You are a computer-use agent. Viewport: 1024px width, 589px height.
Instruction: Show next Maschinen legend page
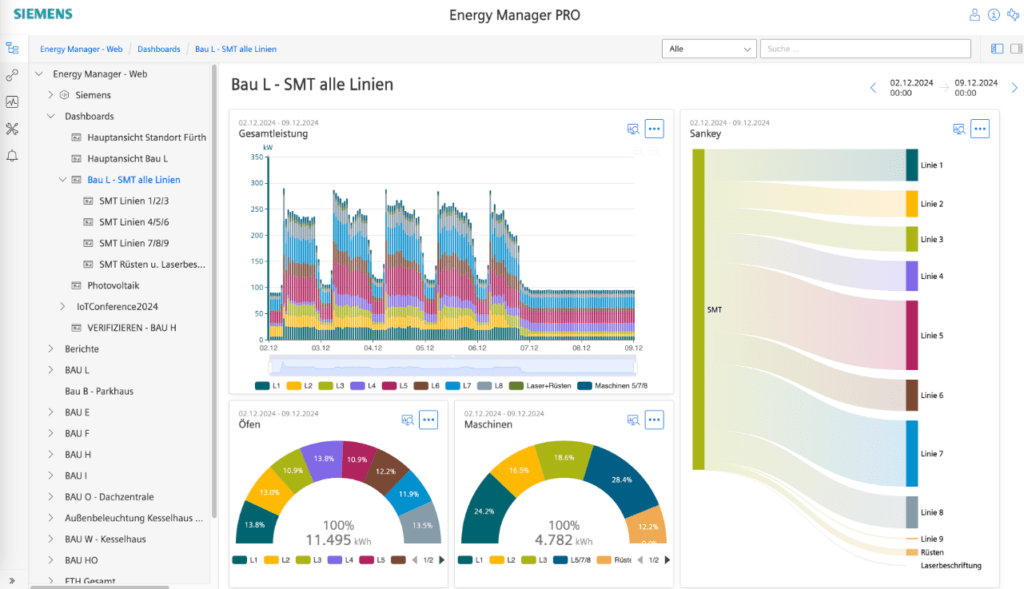click(x=667, y=560)
